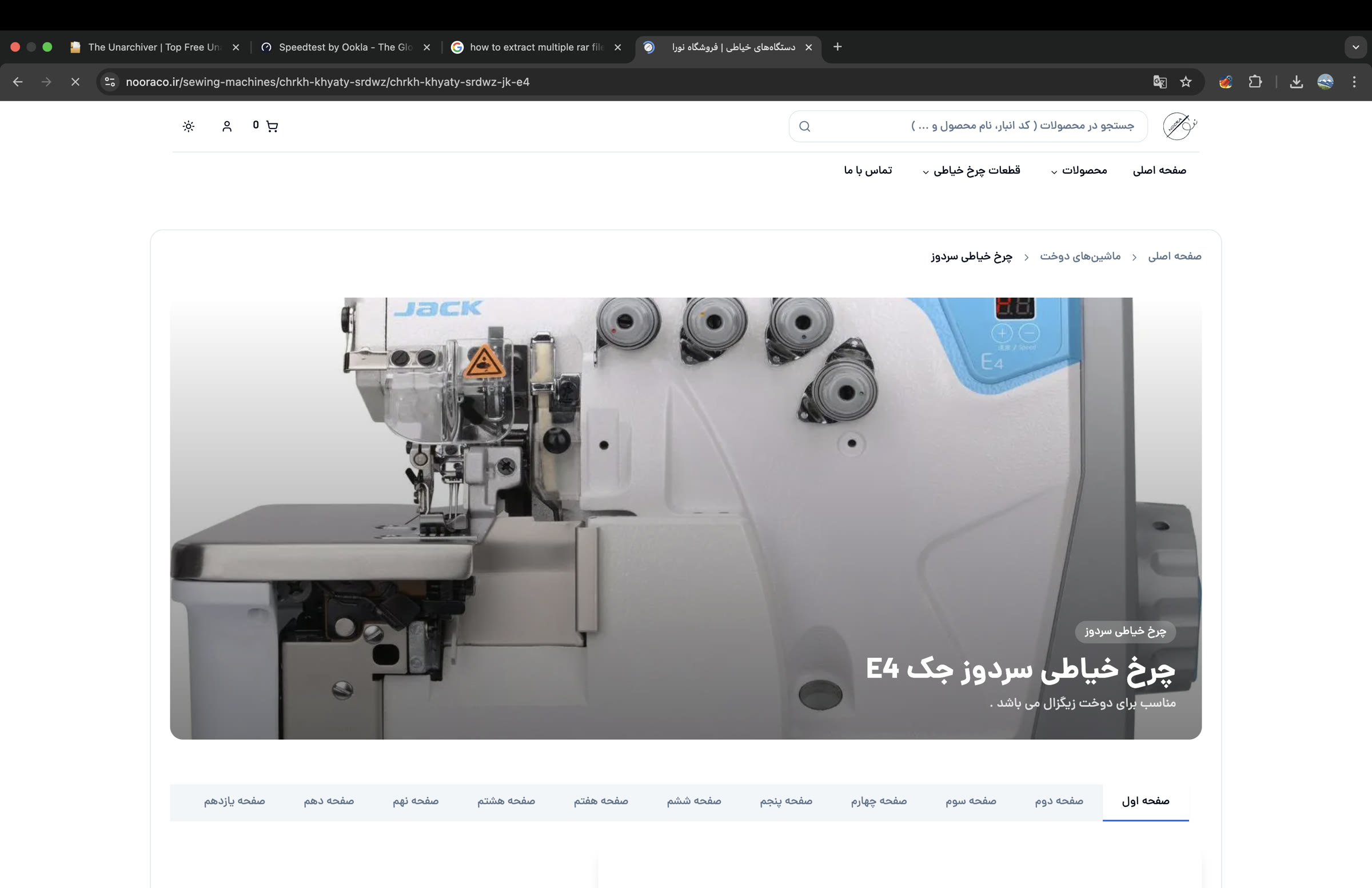Select the صفحه دهم tab
This screenshot has width=1372, height=888.
(329, 802)
